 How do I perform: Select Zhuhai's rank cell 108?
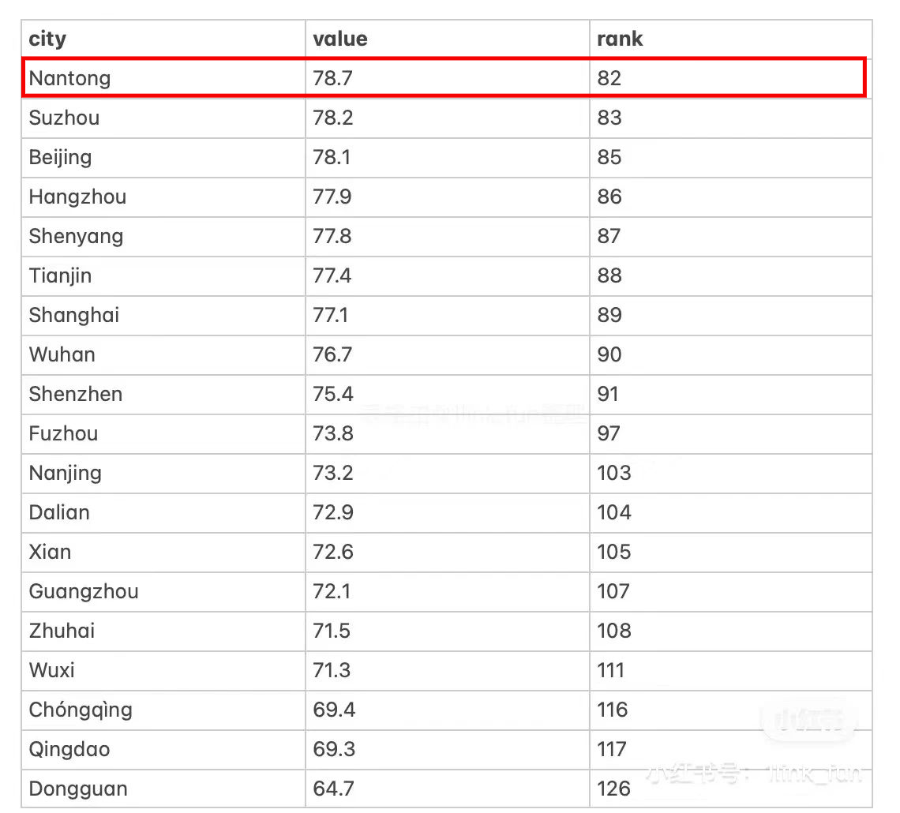(731, 631)
